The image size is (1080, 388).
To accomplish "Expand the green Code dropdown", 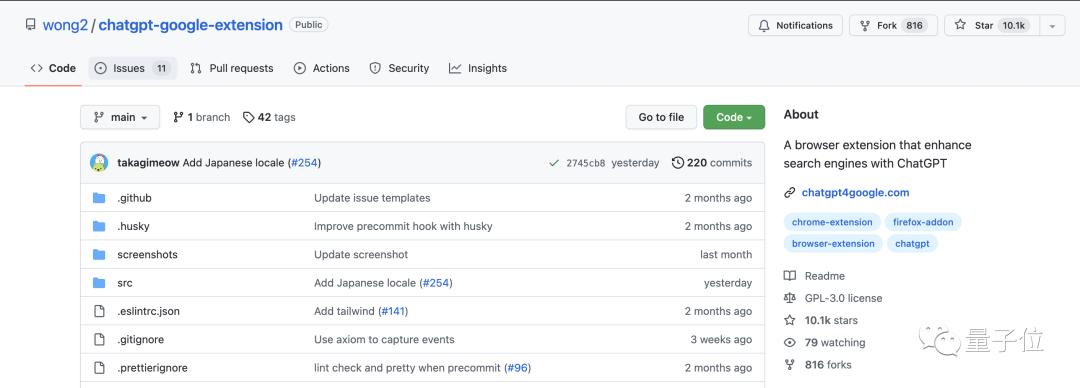I will click(x=734, y=117).
